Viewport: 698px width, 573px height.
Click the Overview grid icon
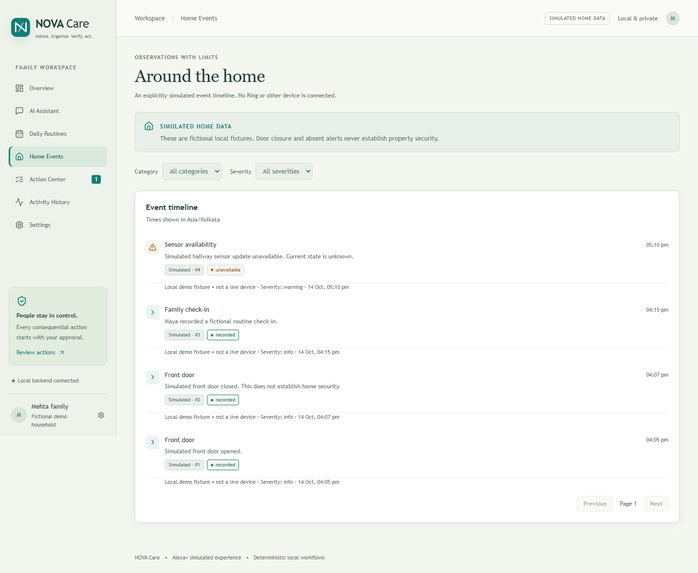coord(19,88)
